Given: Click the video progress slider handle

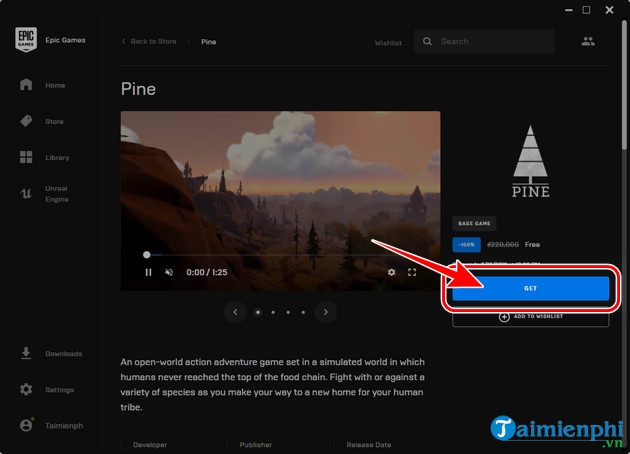Looking at the screenshot, I should tap(147, 255).
